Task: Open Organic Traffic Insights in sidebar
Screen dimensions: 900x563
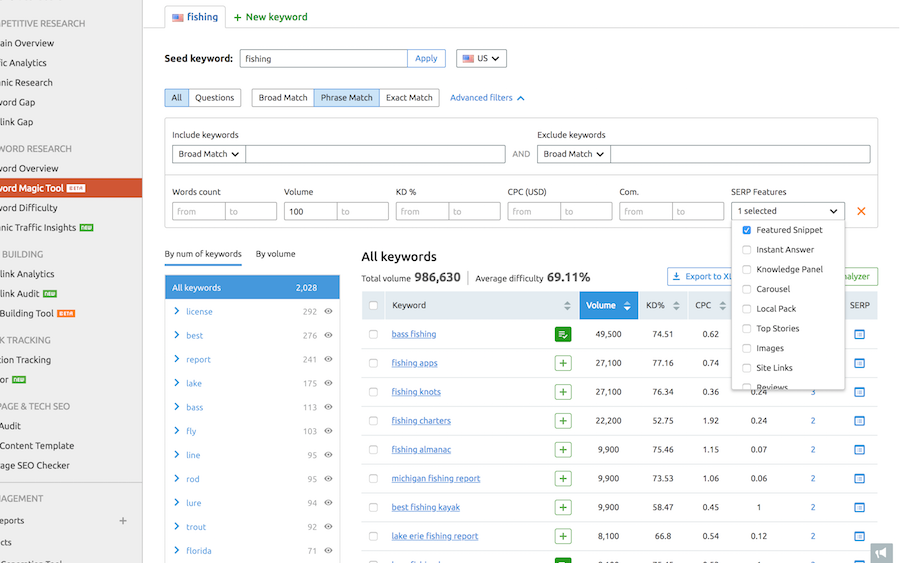Action: click(x=46, y=227)
